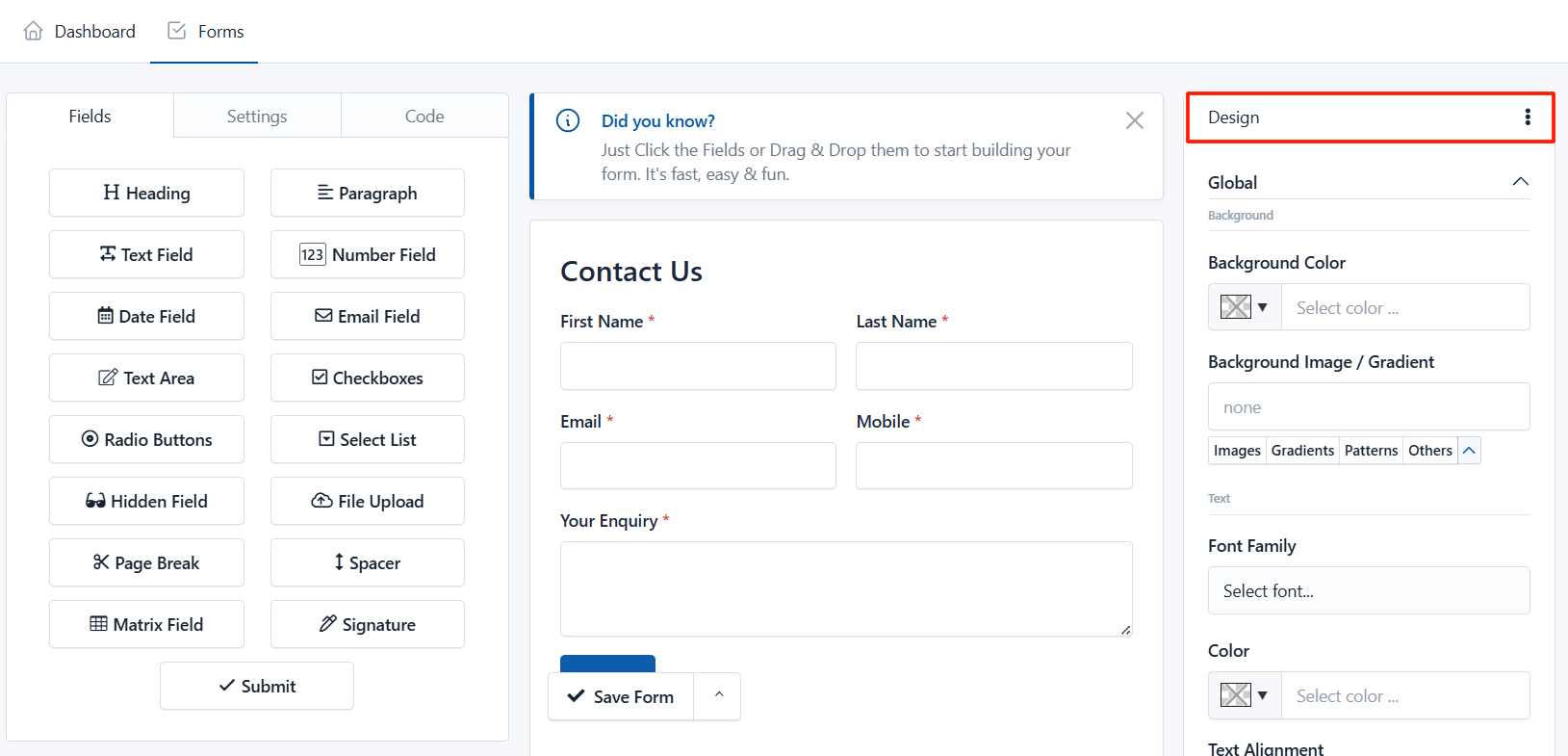Open the Forms tab in top navigation

point(206,32)
